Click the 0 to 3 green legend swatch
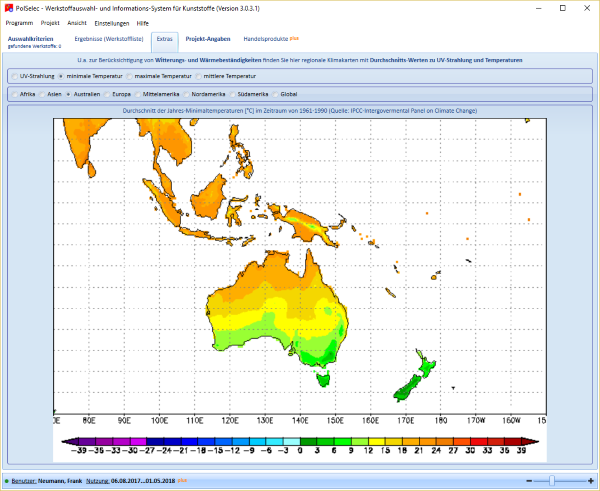 click(309, 442)
